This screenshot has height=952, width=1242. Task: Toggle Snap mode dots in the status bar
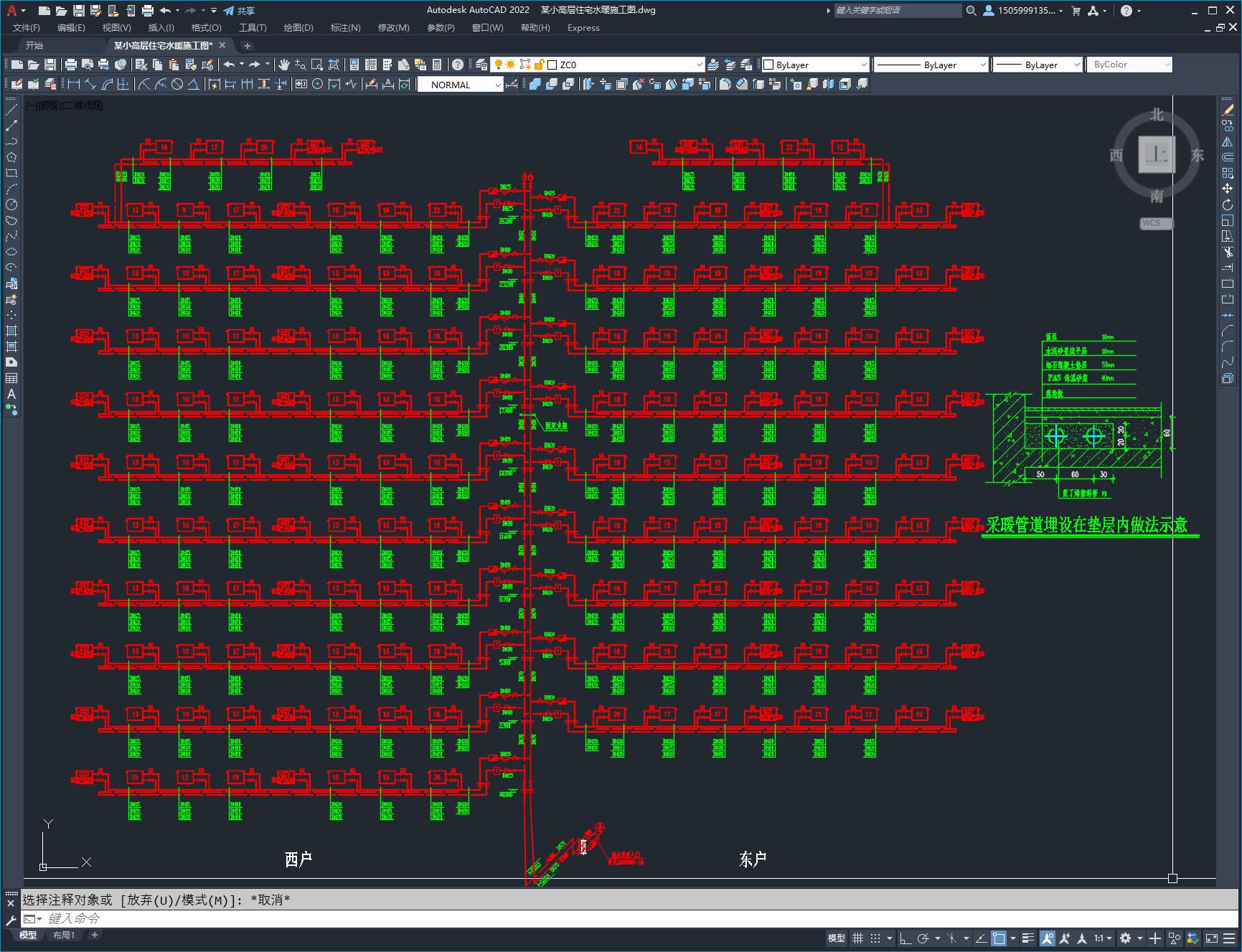[x=875, y=938]
